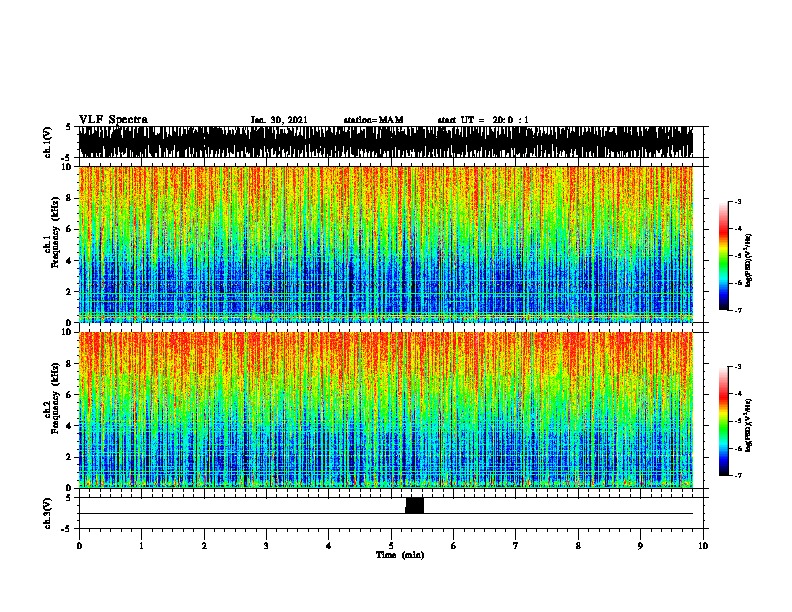Click the time axis tick label "5"
Viewport: 792px width, 612px height.
[391, 546]
